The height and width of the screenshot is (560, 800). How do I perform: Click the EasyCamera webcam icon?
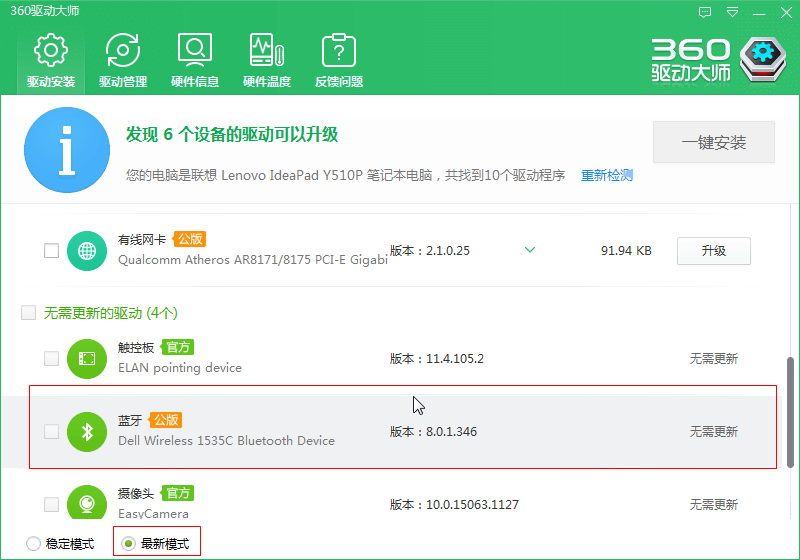click(87, 502)
